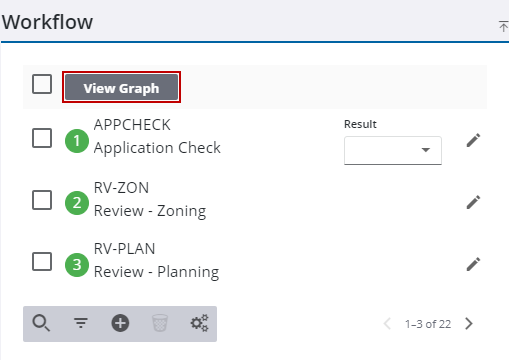Expand the Result dropdown for Application Check

(393, 150)
